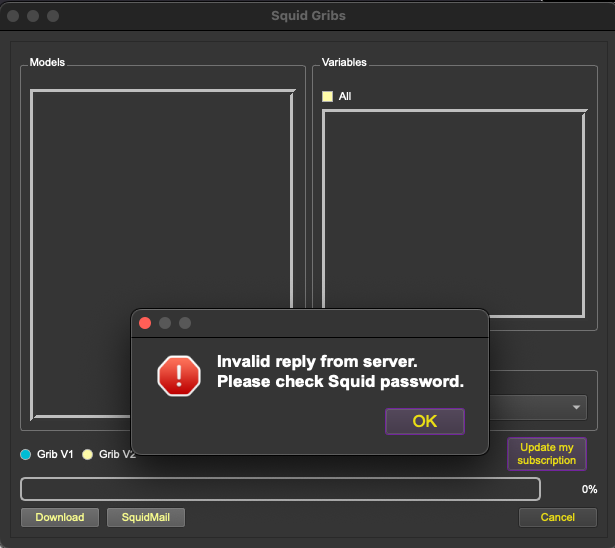Click Update my subscription button
The image size is (615, 548).
coord(547,454)
